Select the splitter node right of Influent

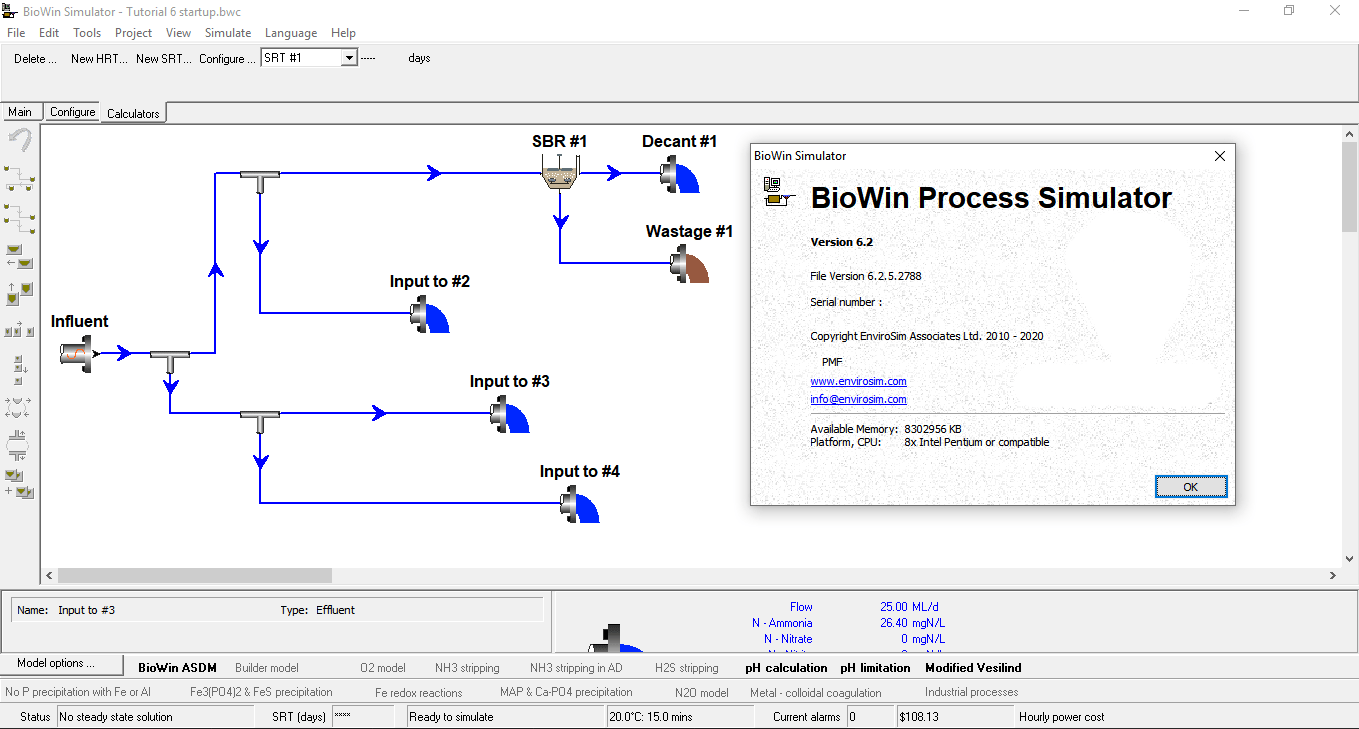point(170,360)
